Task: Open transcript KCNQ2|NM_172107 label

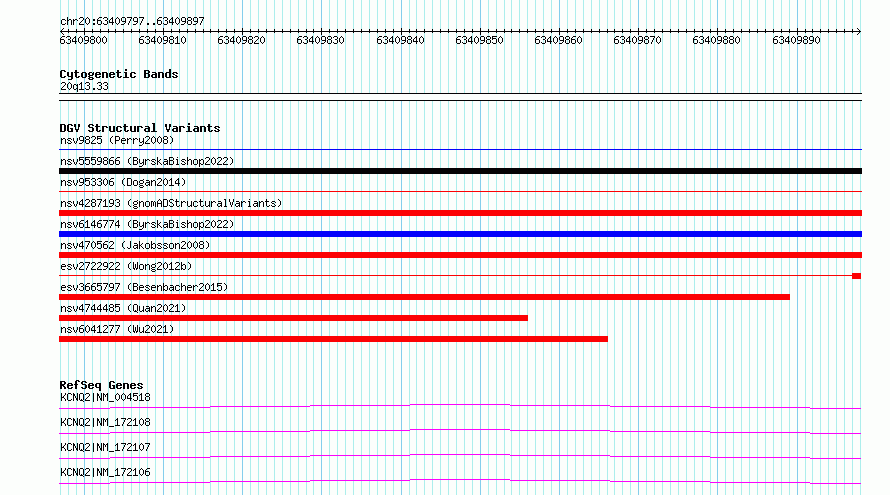Action: [105, 447]
